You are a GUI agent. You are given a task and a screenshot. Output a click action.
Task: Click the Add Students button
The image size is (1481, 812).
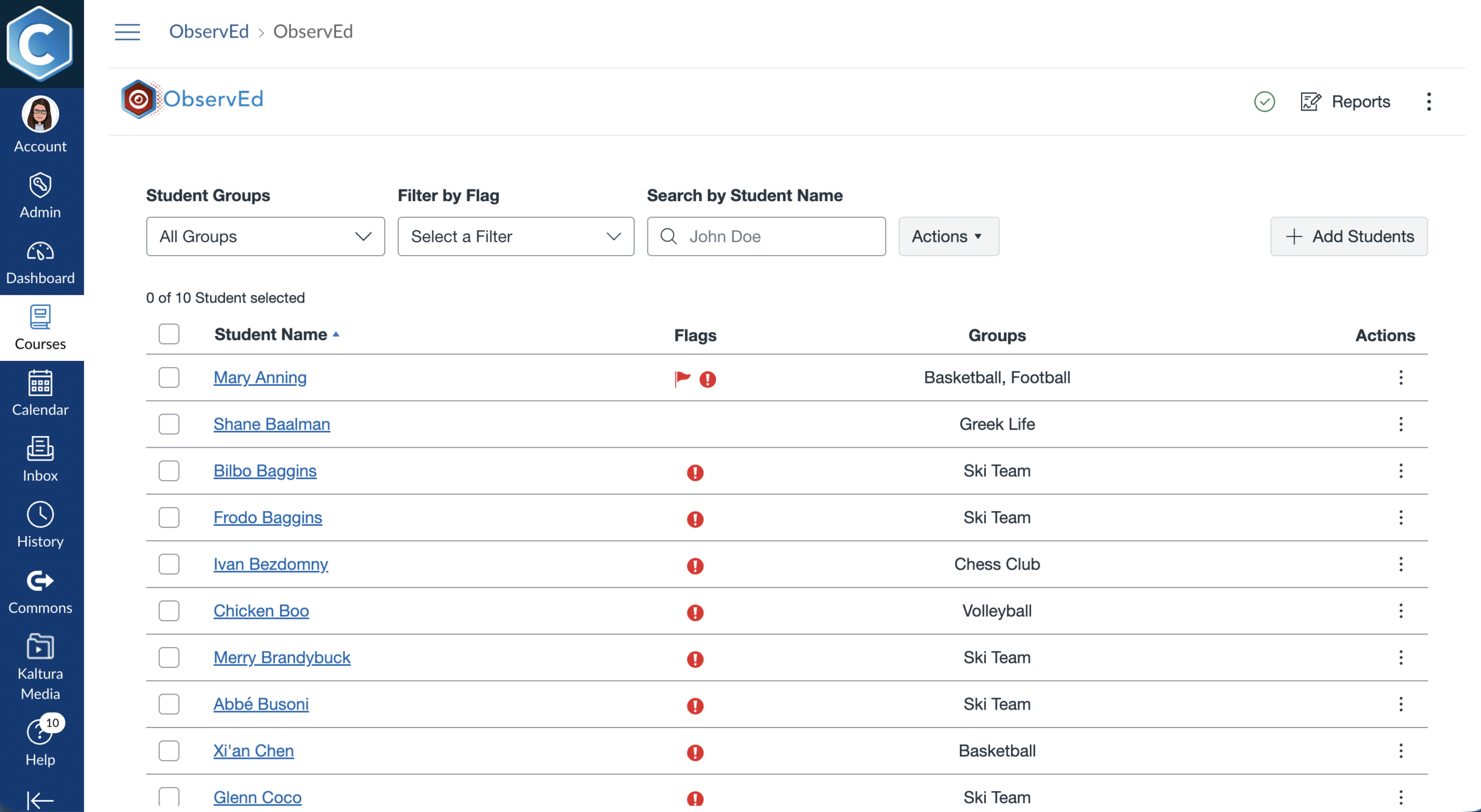[x=1349, y=237]
